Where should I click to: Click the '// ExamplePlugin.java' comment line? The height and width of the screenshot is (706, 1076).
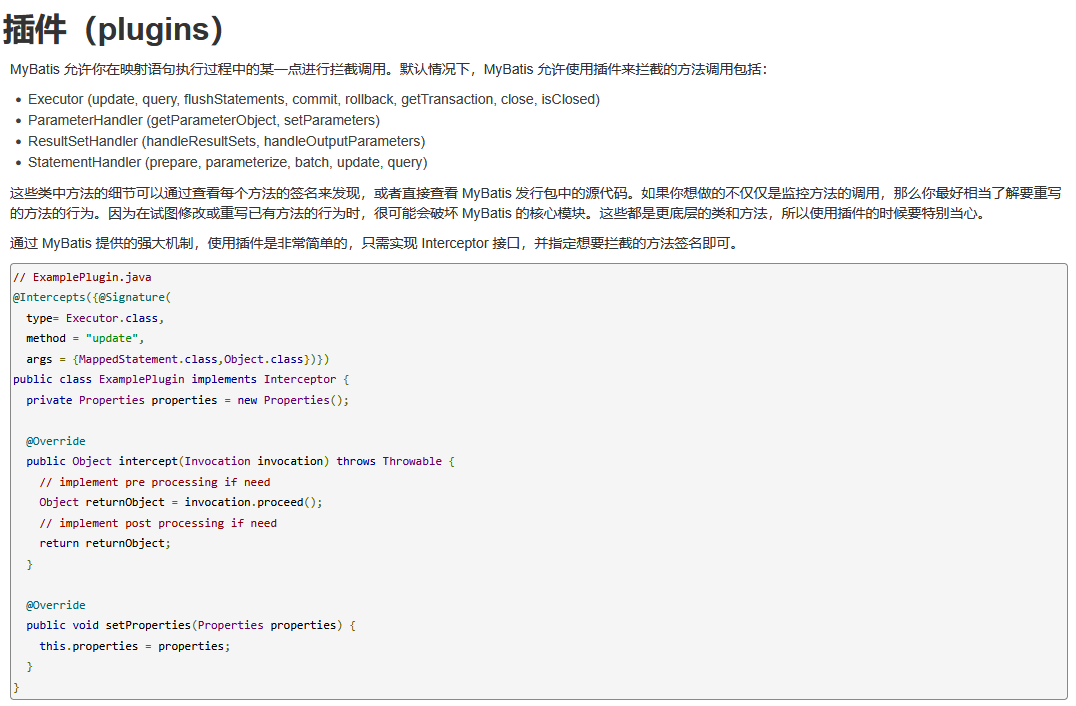82,277
